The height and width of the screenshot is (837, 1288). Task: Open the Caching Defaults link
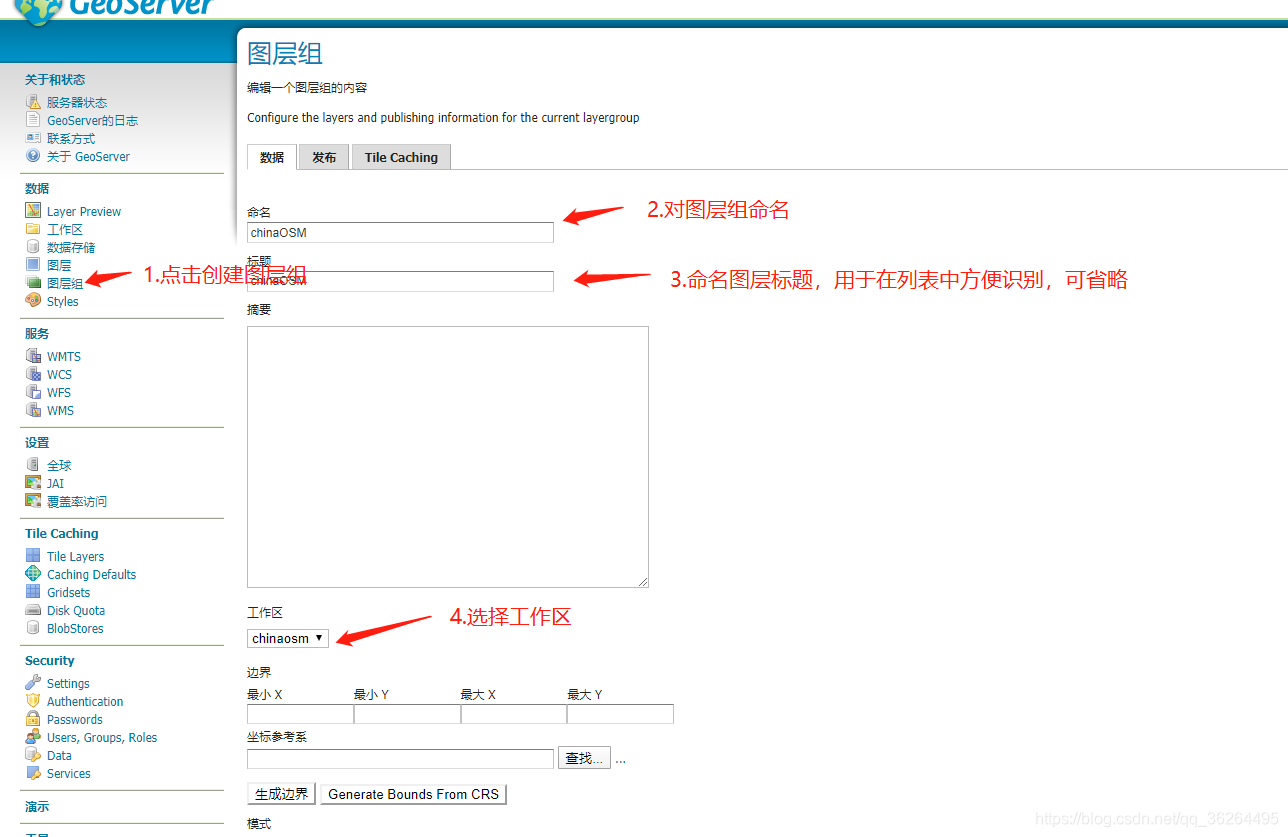coord(91,574)
